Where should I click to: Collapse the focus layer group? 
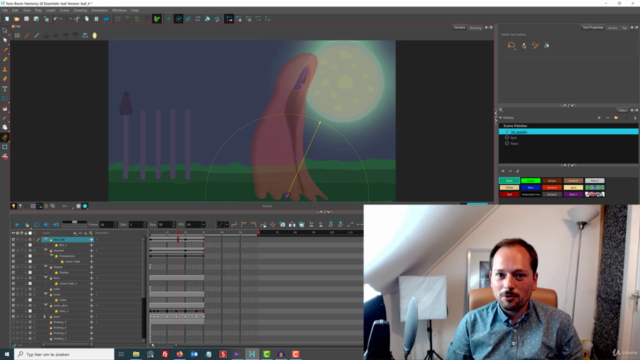pyautogui.click(x=46, y=278)
